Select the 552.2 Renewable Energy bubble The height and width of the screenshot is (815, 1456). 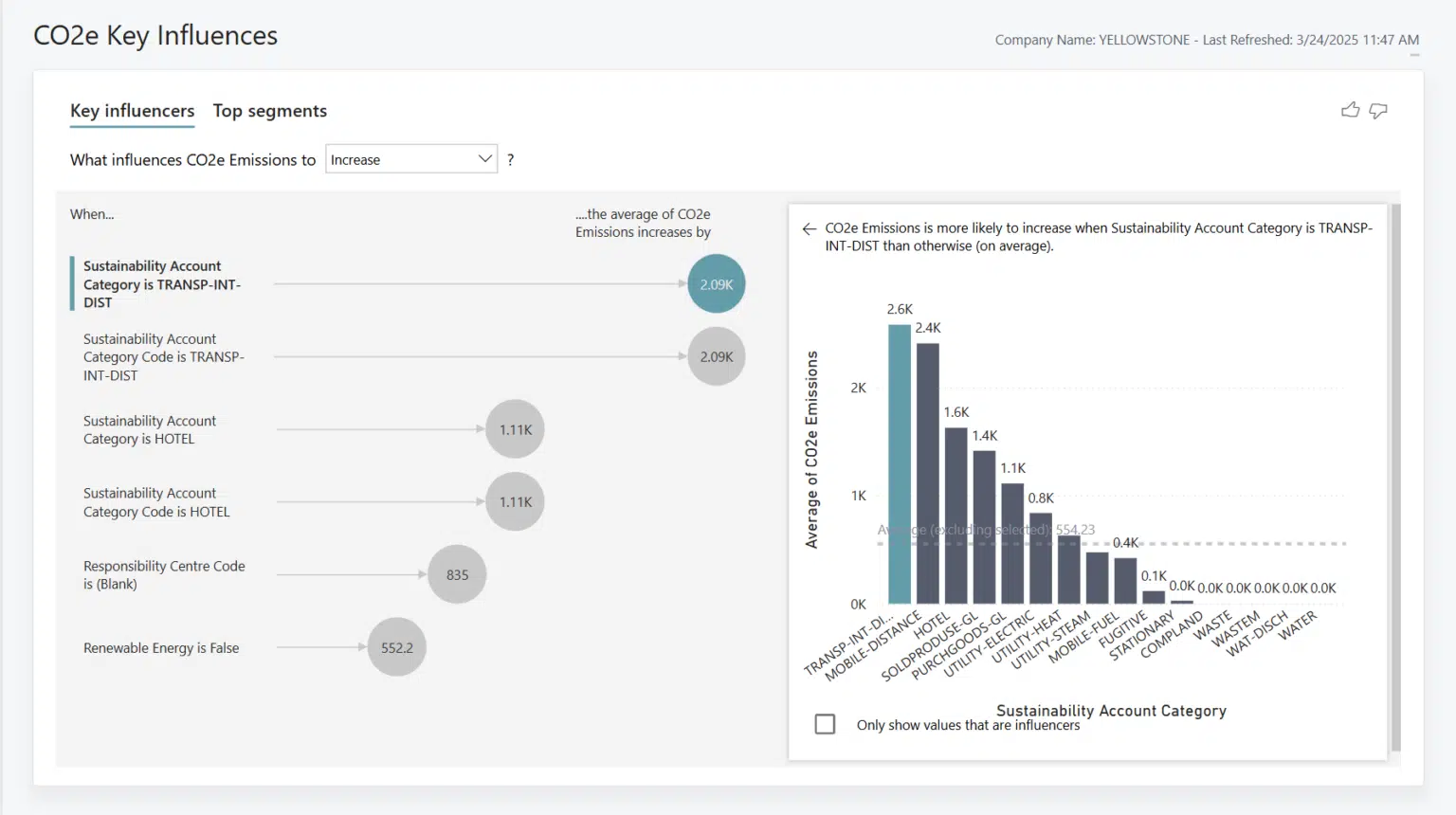[x=397, y=647]
